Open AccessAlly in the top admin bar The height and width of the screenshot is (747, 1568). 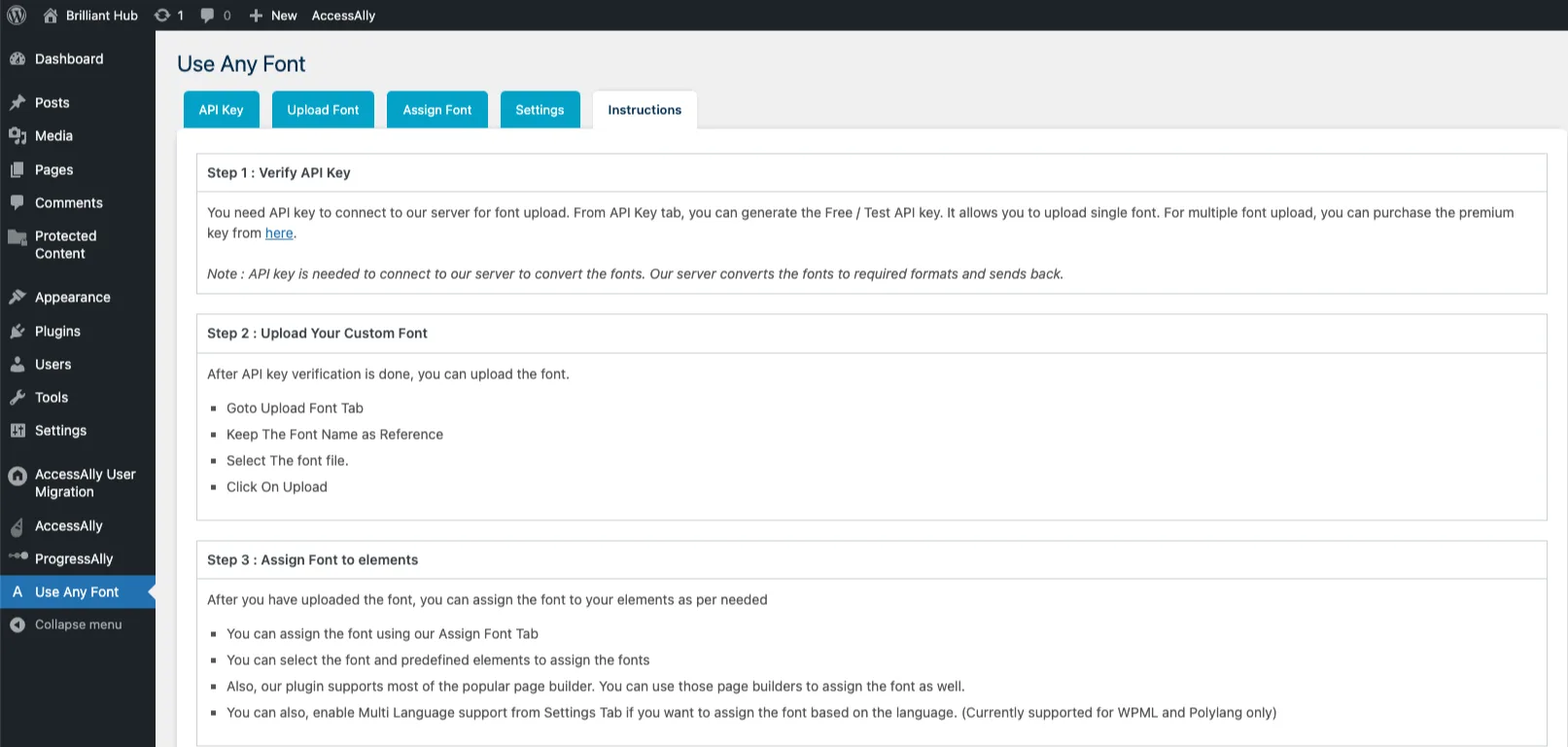point(343,16)
